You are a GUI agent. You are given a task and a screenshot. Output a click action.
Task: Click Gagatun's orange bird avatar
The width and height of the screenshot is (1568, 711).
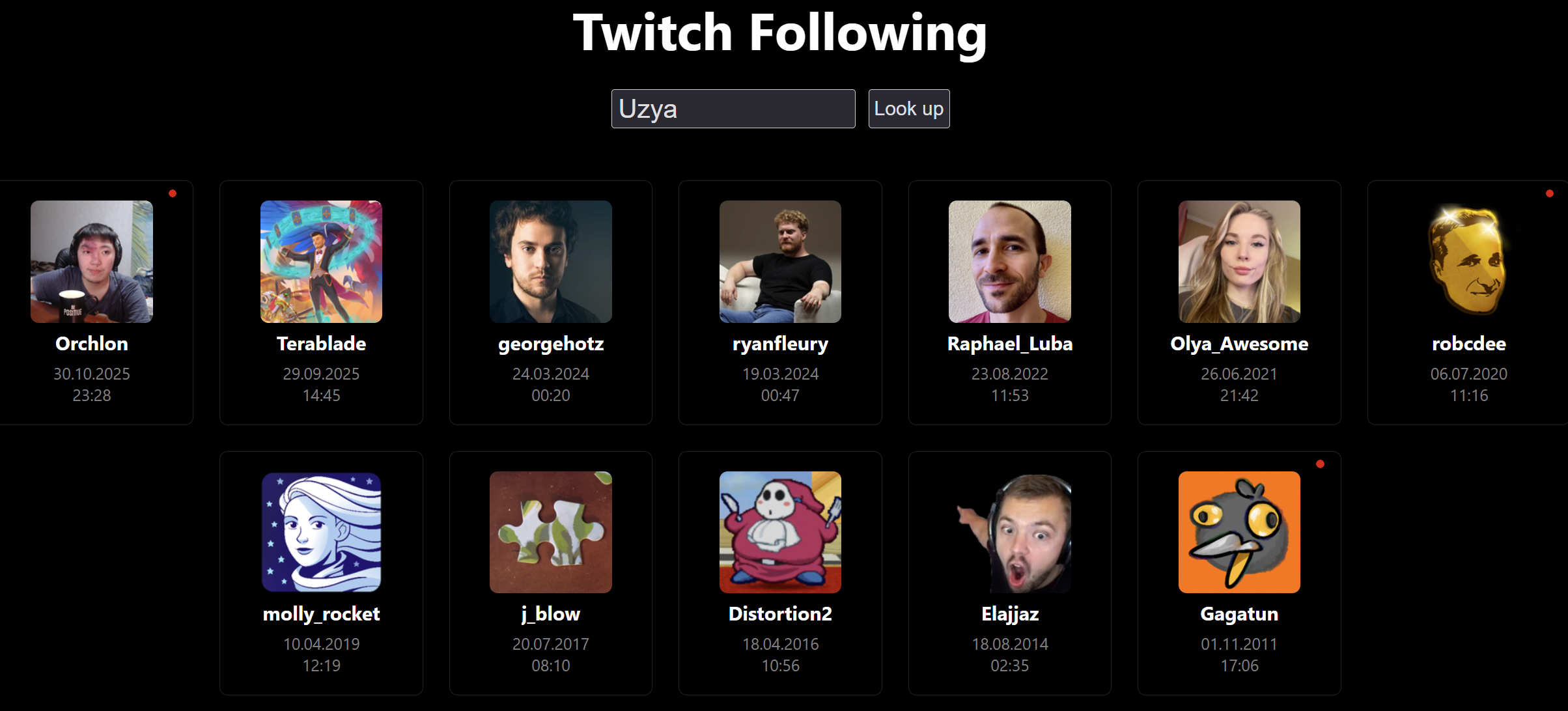click(x=1239, y=532)
